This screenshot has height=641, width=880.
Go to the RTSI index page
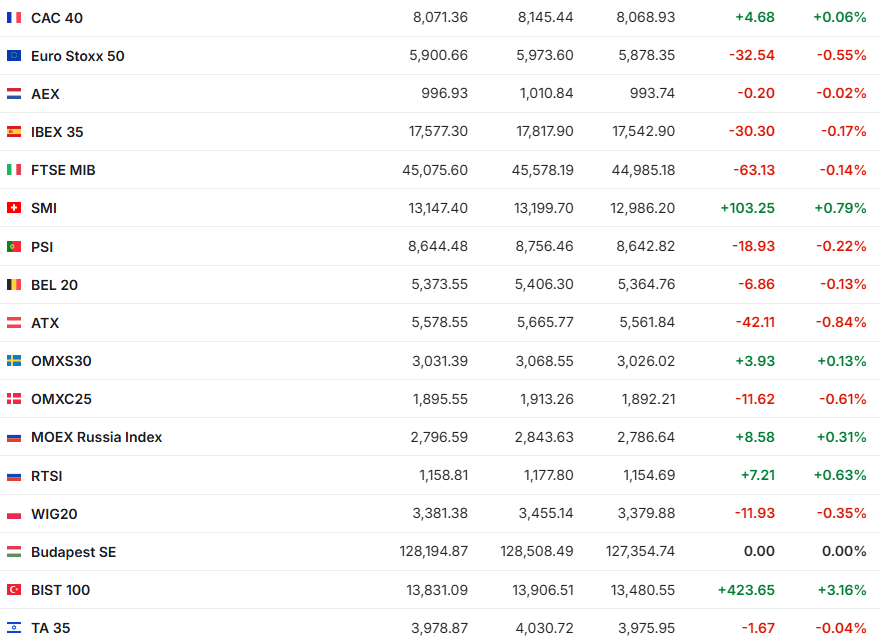47,476
